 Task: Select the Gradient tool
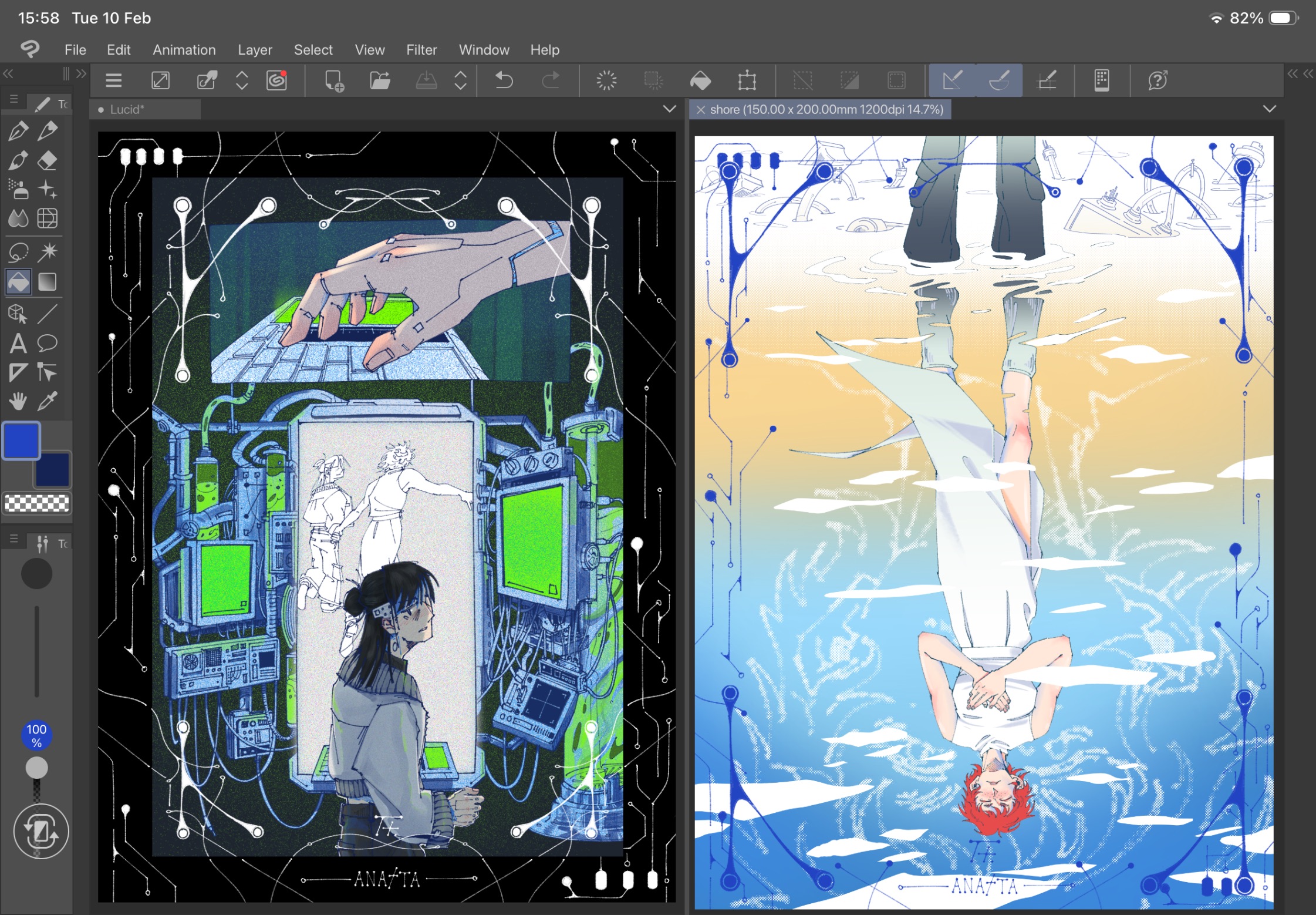(48, 282)
